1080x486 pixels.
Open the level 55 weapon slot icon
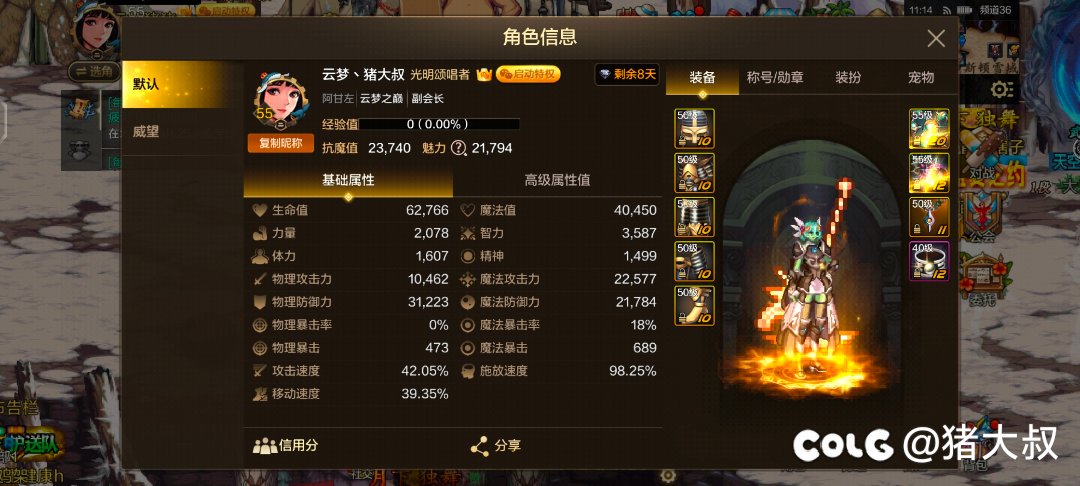point(929,129)
